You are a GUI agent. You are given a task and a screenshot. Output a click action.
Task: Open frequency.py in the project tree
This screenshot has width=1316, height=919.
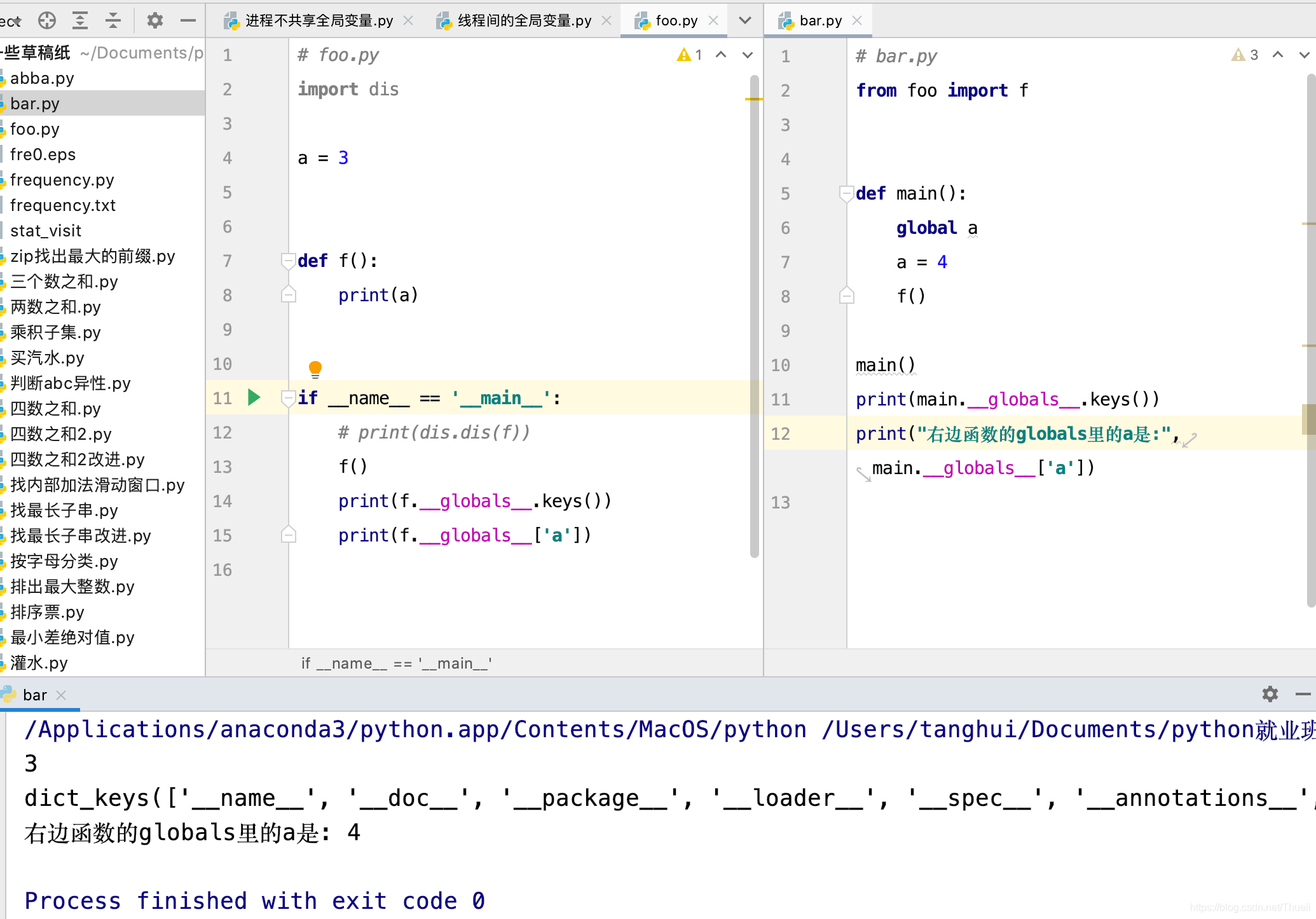tap(62, 180)
